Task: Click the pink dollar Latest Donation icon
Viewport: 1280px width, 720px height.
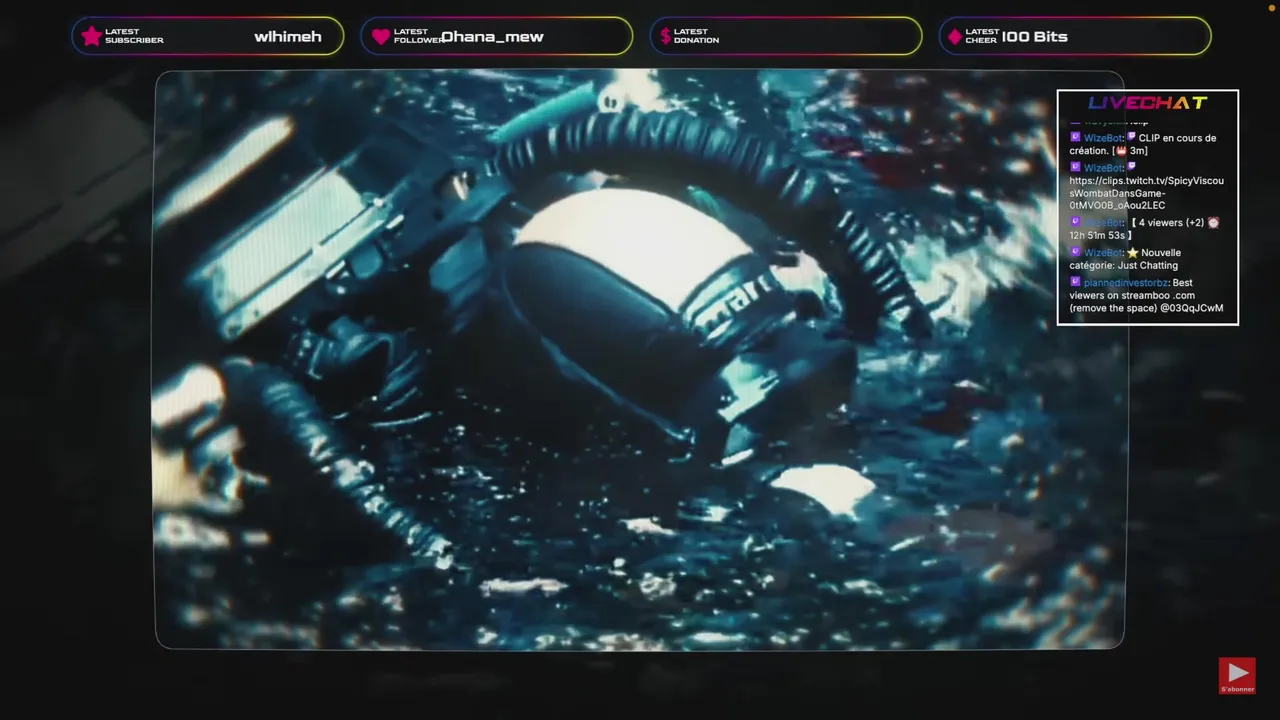Action: click(x=665, y=36)
